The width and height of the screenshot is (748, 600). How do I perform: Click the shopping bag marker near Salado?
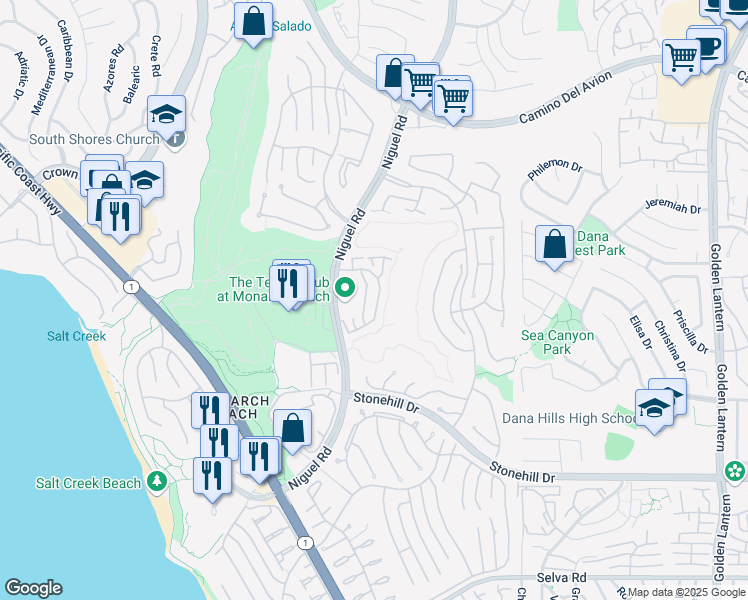click(253, 22)
